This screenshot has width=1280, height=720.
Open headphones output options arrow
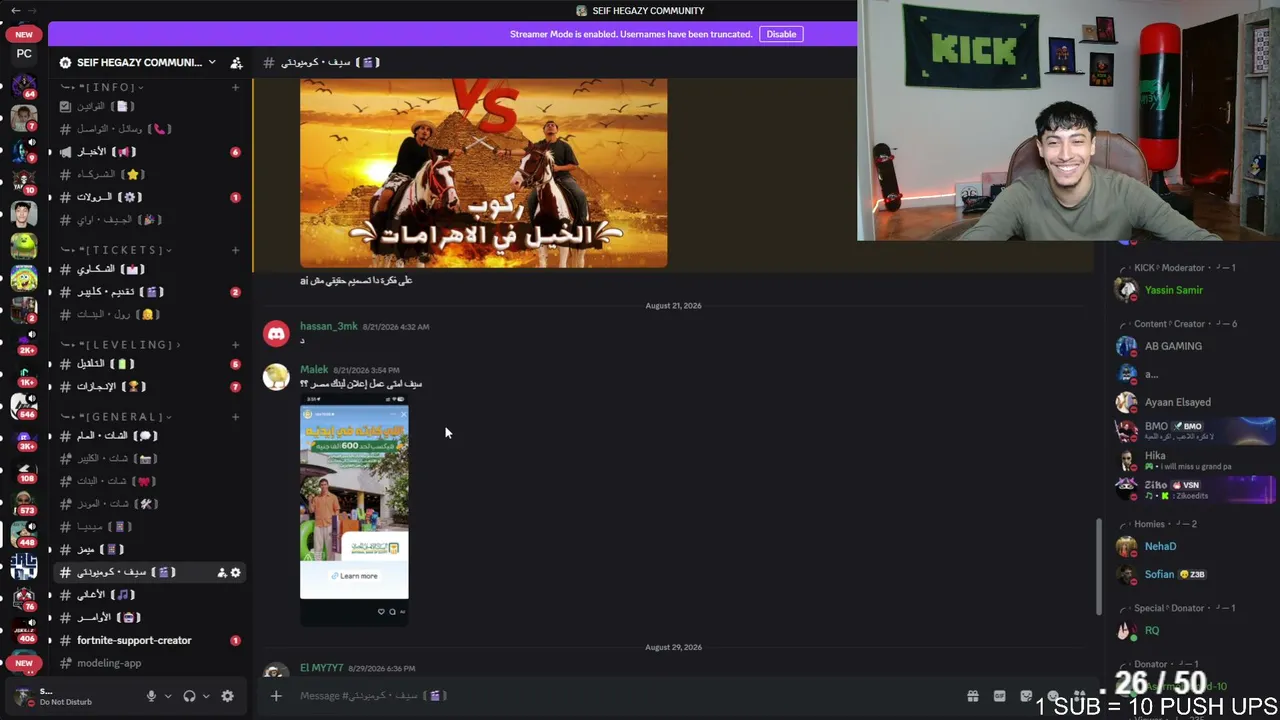tap(204, 696)
